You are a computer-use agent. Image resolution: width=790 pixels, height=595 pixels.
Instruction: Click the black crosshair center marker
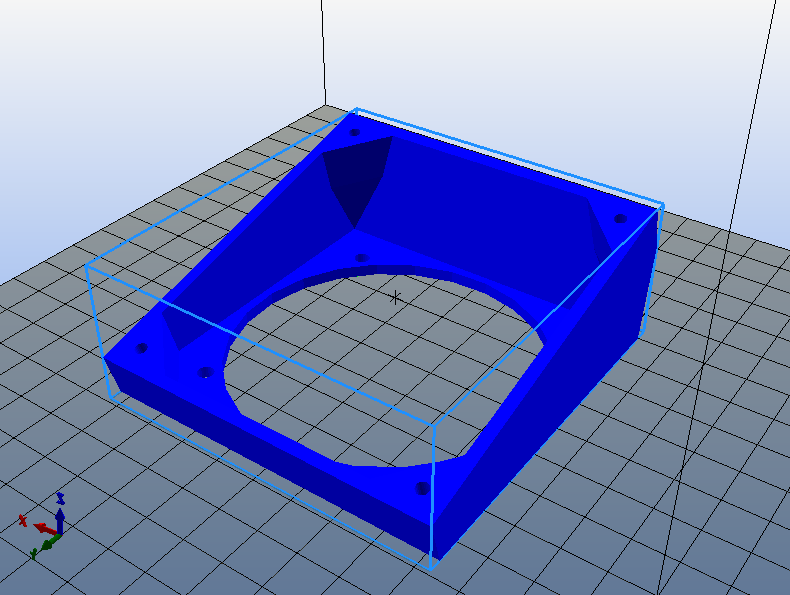[x=395, y=297]
